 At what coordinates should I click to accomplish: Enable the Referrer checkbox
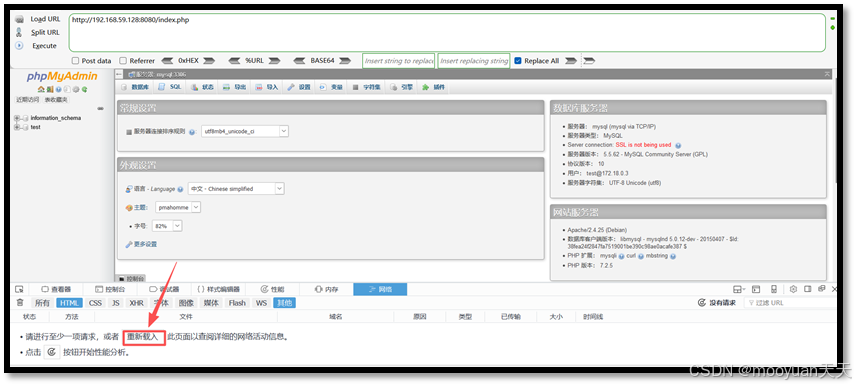(123, 61)
